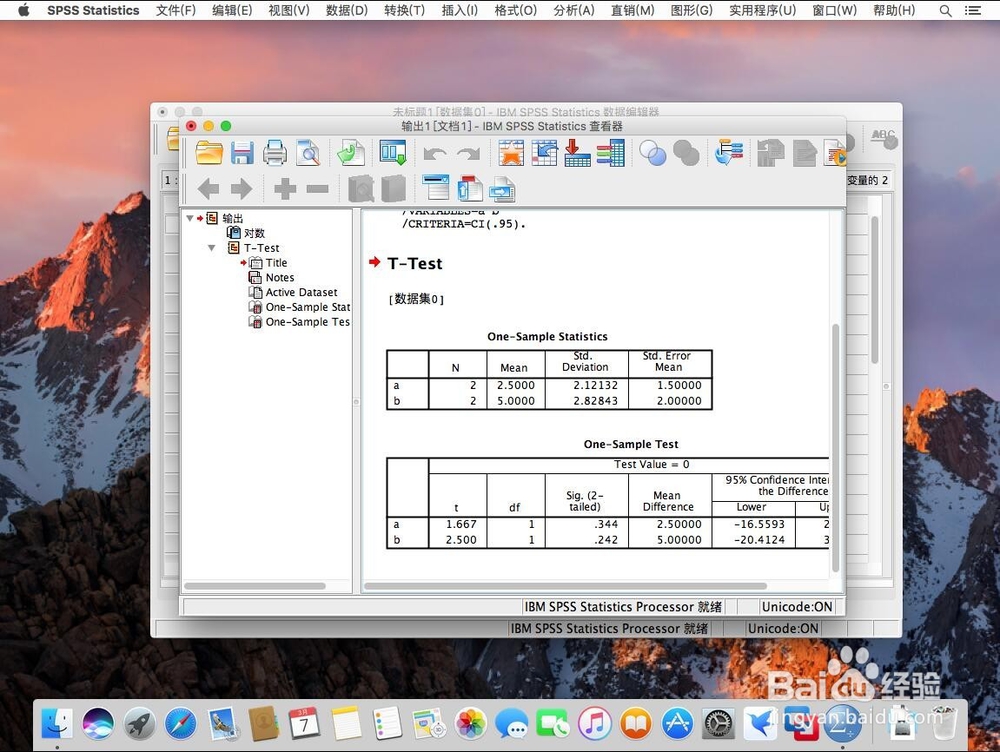
Task: Click the vertical scrollbar of the output pane
Action: [x=835, y=448]
